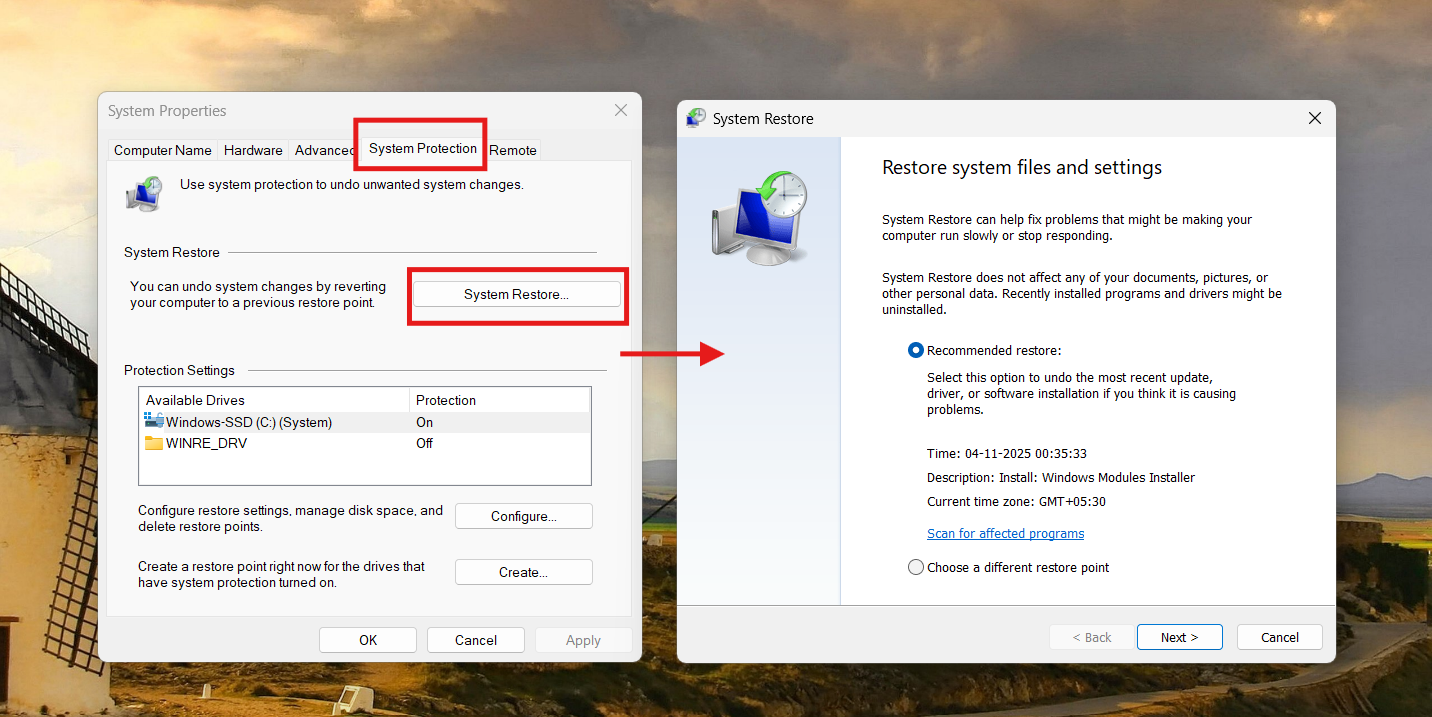Click the System Restore clock illustration
The width and height of the screenshot is (1432, 717).
pos(759,216)
